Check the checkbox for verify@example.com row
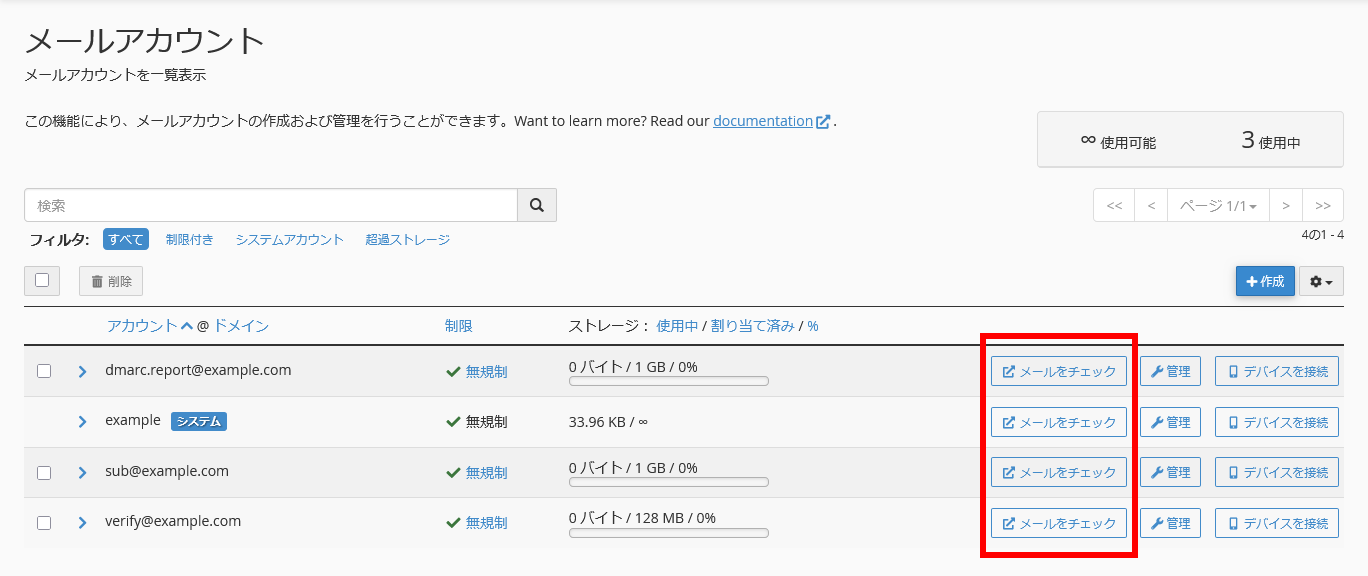Screen dimensions: 1368x576 click(x=42, y=521)
